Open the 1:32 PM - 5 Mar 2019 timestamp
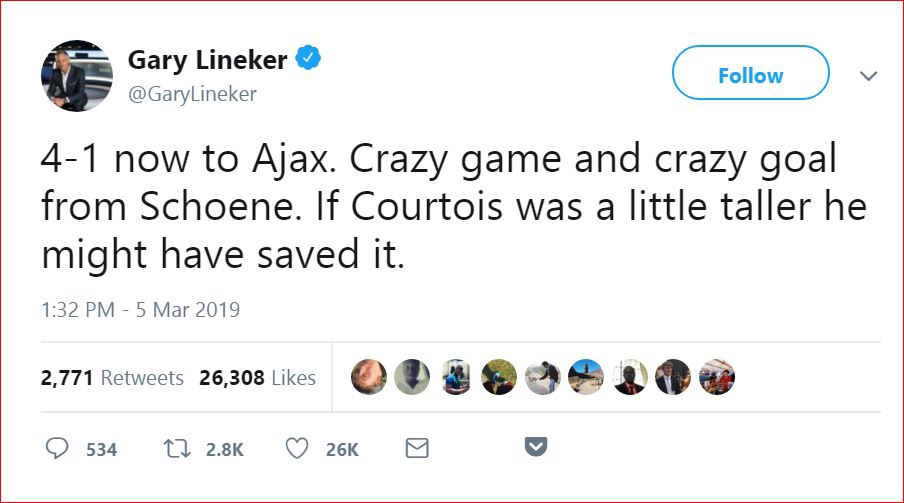 [x=140, y=310]
